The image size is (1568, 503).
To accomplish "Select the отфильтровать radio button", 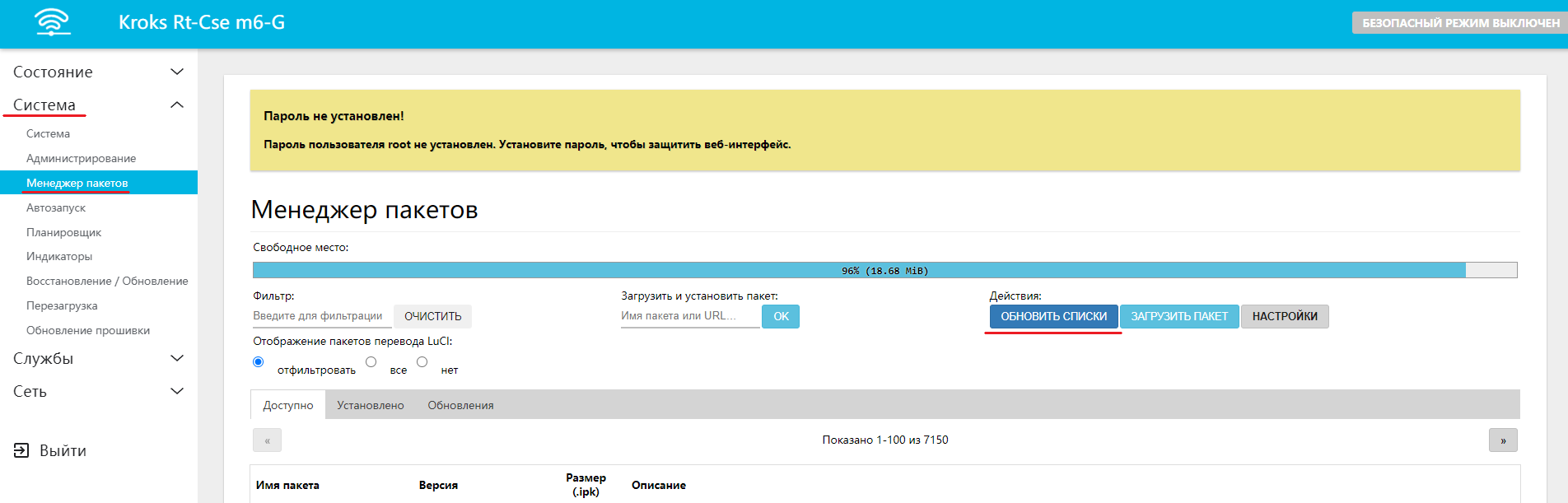I will pyautogui.click(x=259, y=362).
